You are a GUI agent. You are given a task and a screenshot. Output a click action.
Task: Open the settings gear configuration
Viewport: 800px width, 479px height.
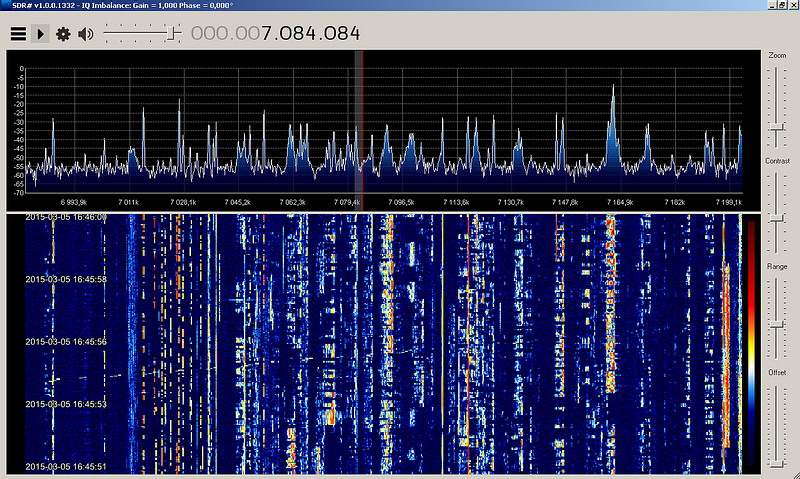pos(63,34)
